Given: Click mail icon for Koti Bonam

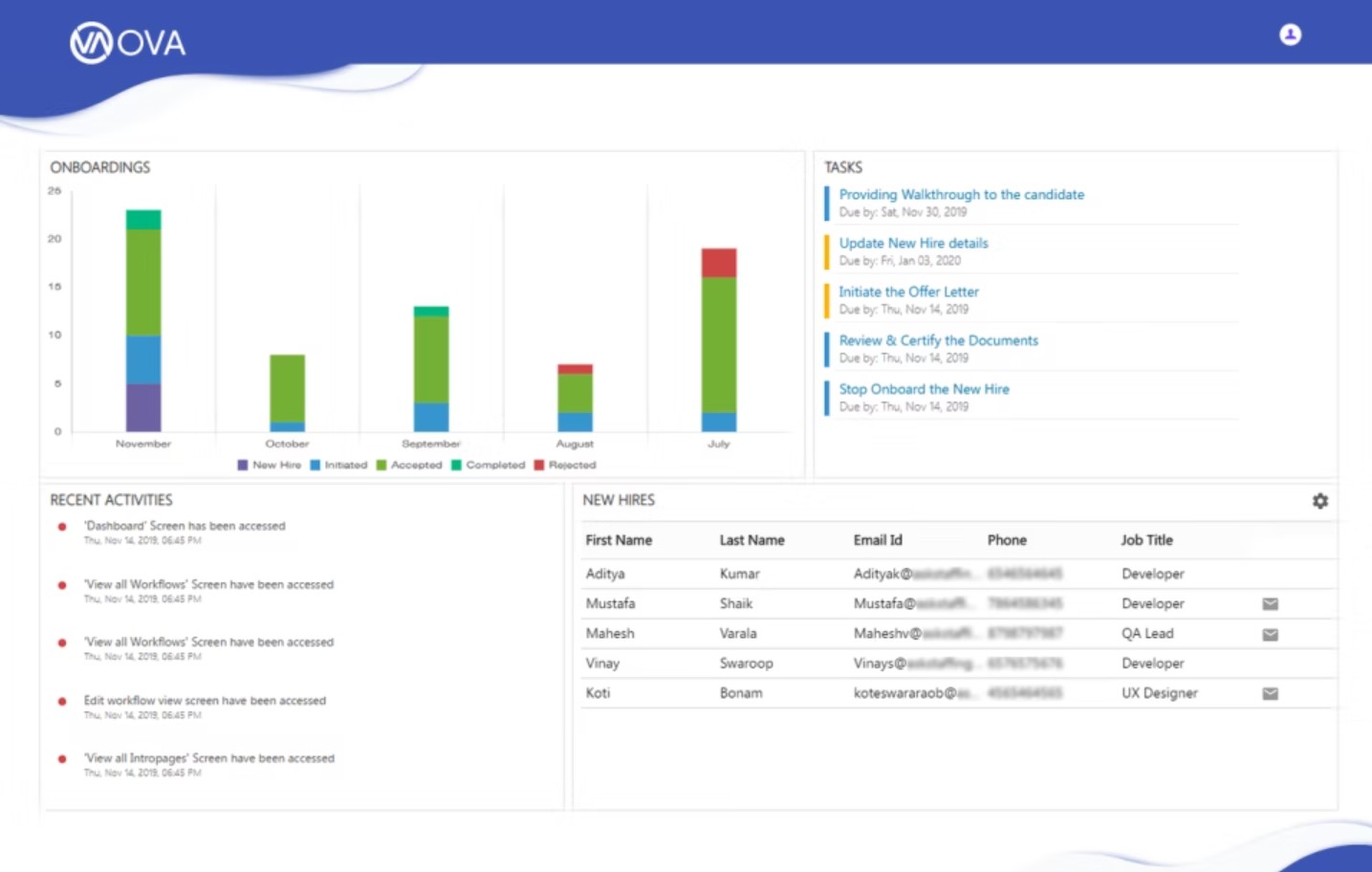Looking at the screenshot, I should click(x=1270, y=694).
